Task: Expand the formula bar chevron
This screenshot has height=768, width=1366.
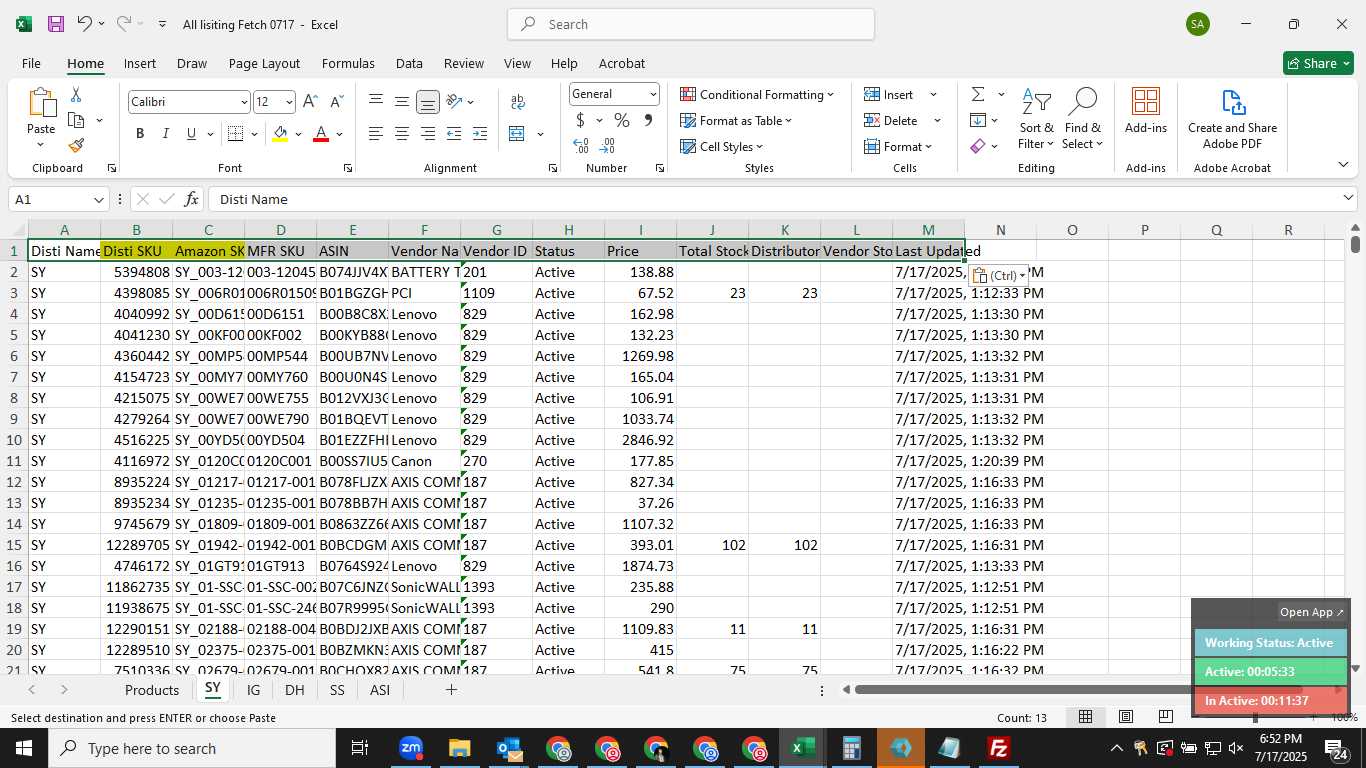Action: click(1348, 198)
